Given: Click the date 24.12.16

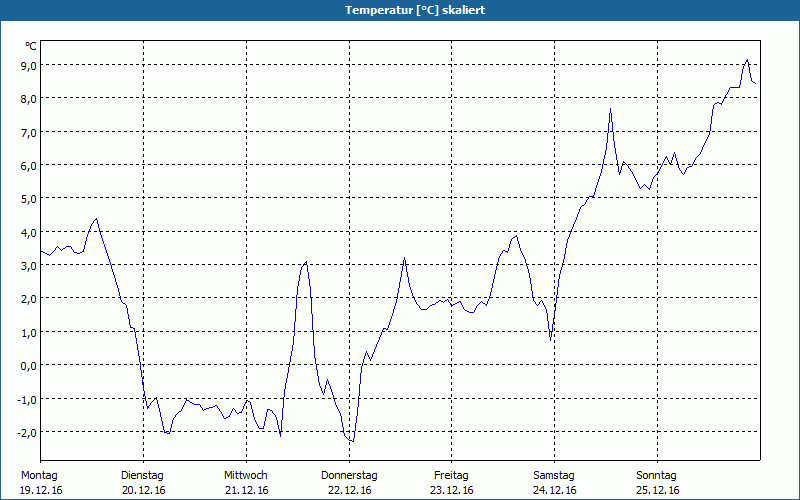Looking at the screenshot, I should [555, 490].
